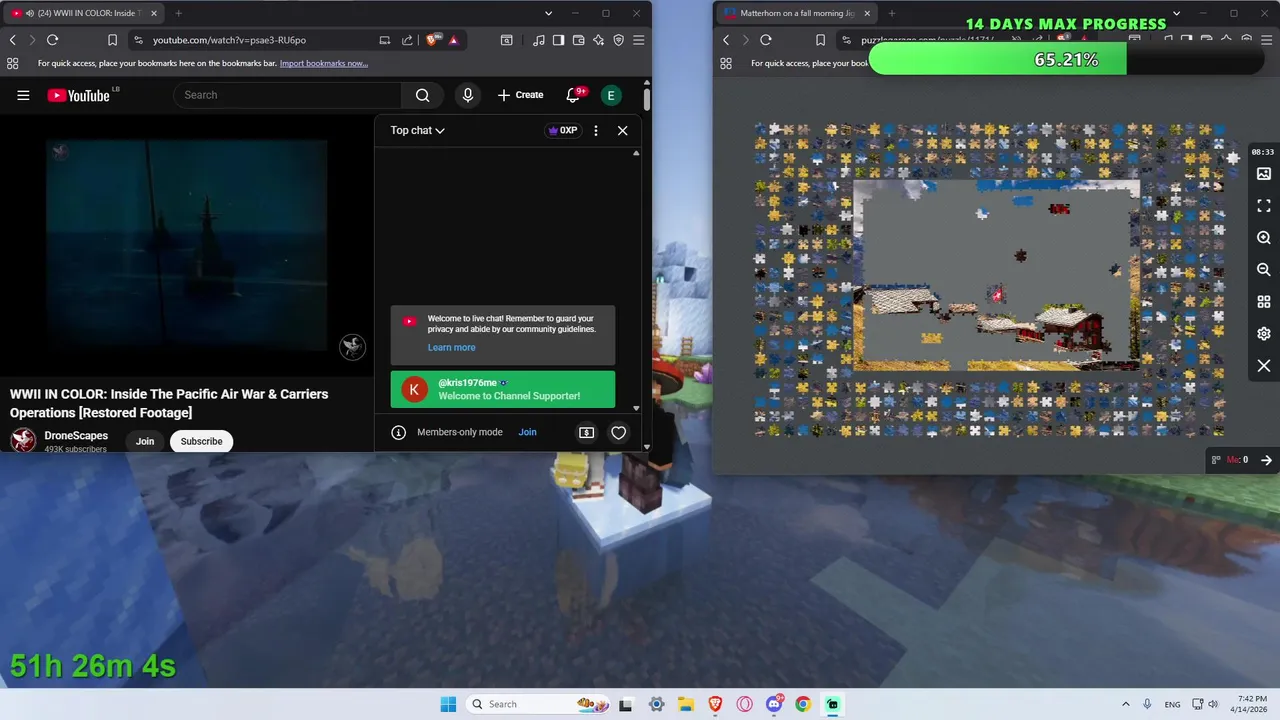Open the music playlist icon in YouTube window
Image resolution: width=1280 pixels, height=720 pixels.
point(539,40)
